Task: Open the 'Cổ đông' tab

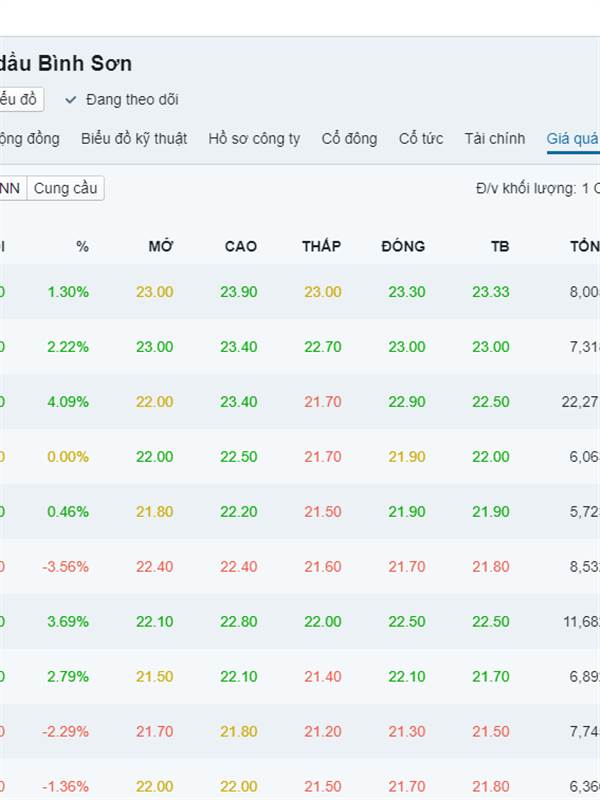Action: [x=349, y=139]
